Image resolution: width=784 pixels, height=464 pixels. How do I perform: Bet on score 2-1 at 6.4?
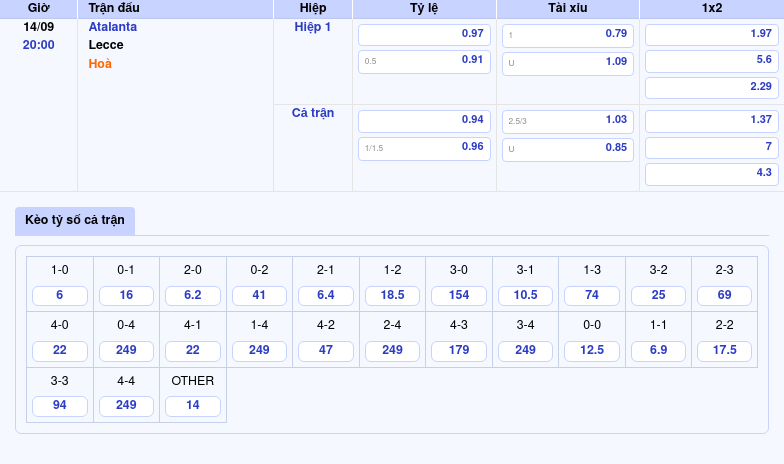(x=326, y=296)
